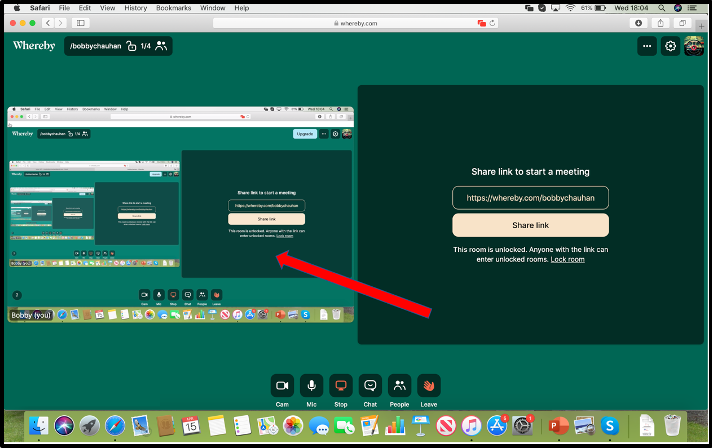The image size is (712, 448).
Task: Open Siri from the Dock
Action: click(64, 426)
